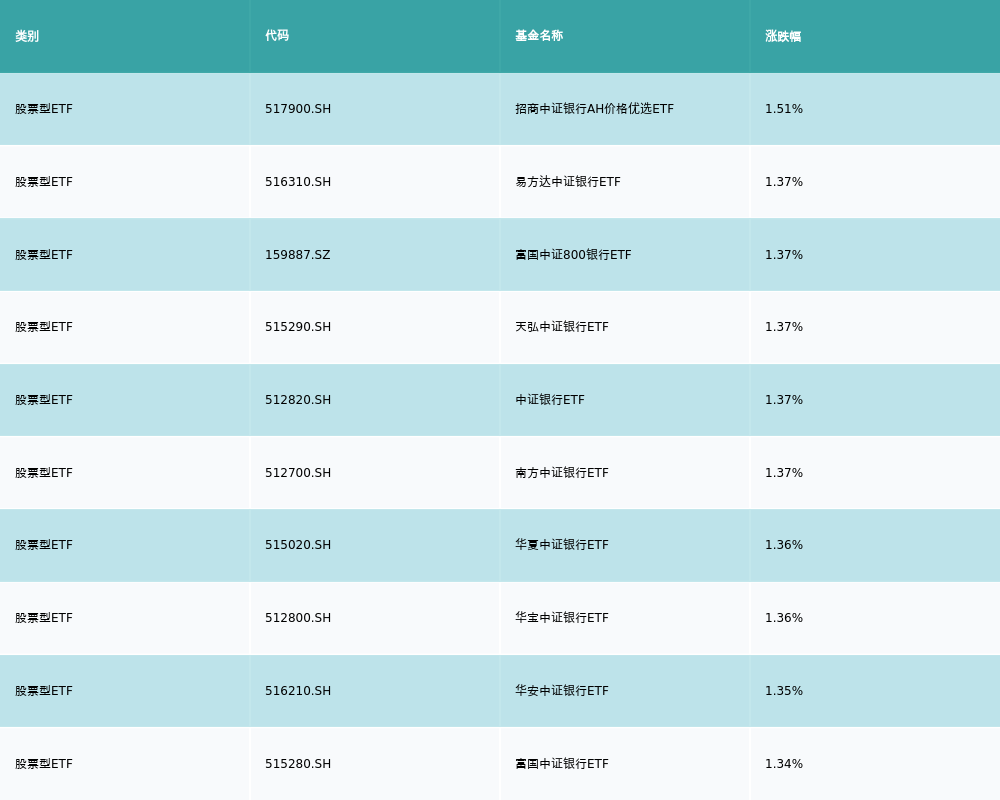Viewport: 1000px width, 800px height.
Task: Click 1.37% in the 159887.SZ row
Action: tap(784, 255)
